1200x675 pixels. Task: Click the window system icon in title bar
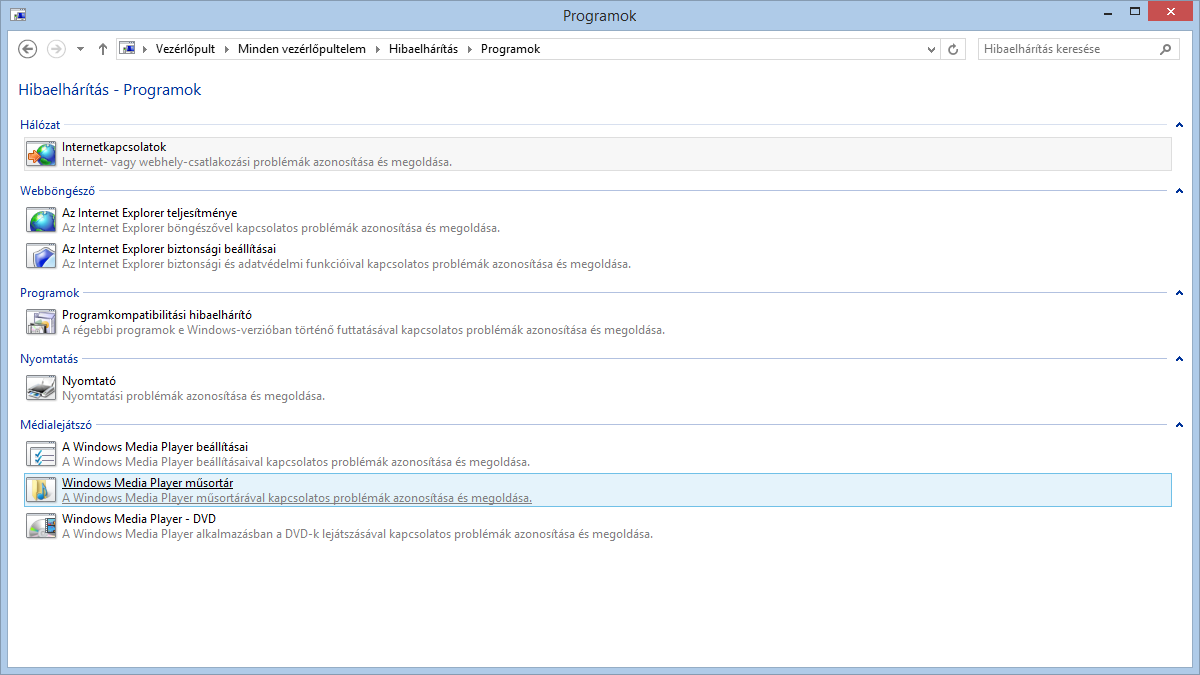18,16
